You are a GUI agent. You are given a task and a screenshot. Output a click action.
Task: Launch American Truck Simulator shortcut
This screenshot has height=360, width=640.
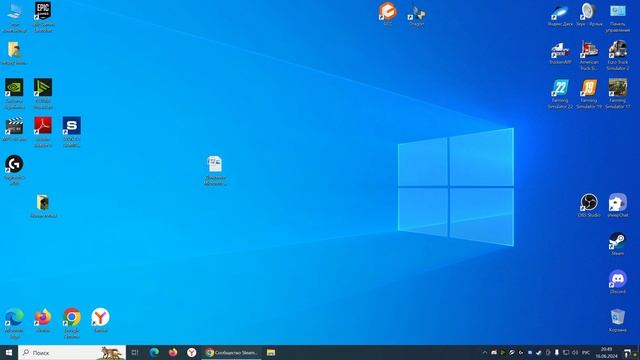(x=589, y=56)
